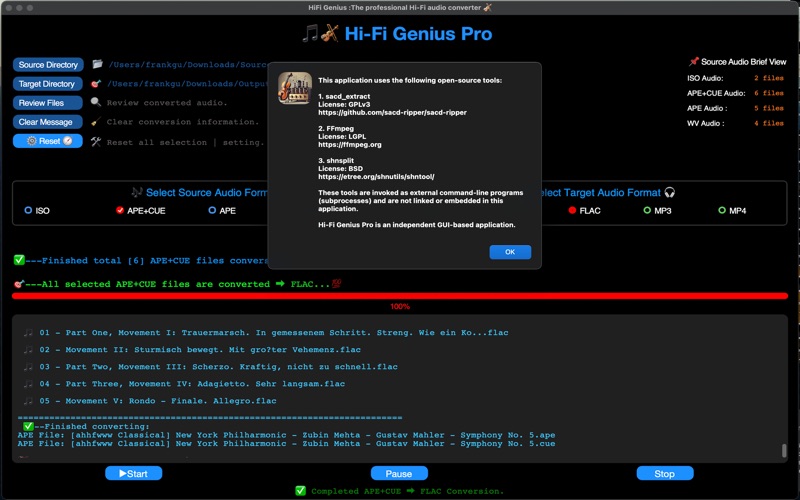Viewport: 800px width, 500px height.
Task: Click the APE+CUE Audio 6 files count
Action: click(x=768, y=93)
